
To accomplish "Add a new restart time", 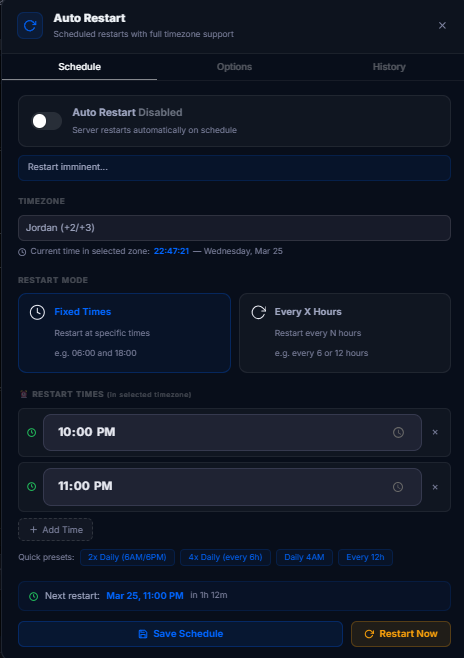I will (x=56, y=530).
